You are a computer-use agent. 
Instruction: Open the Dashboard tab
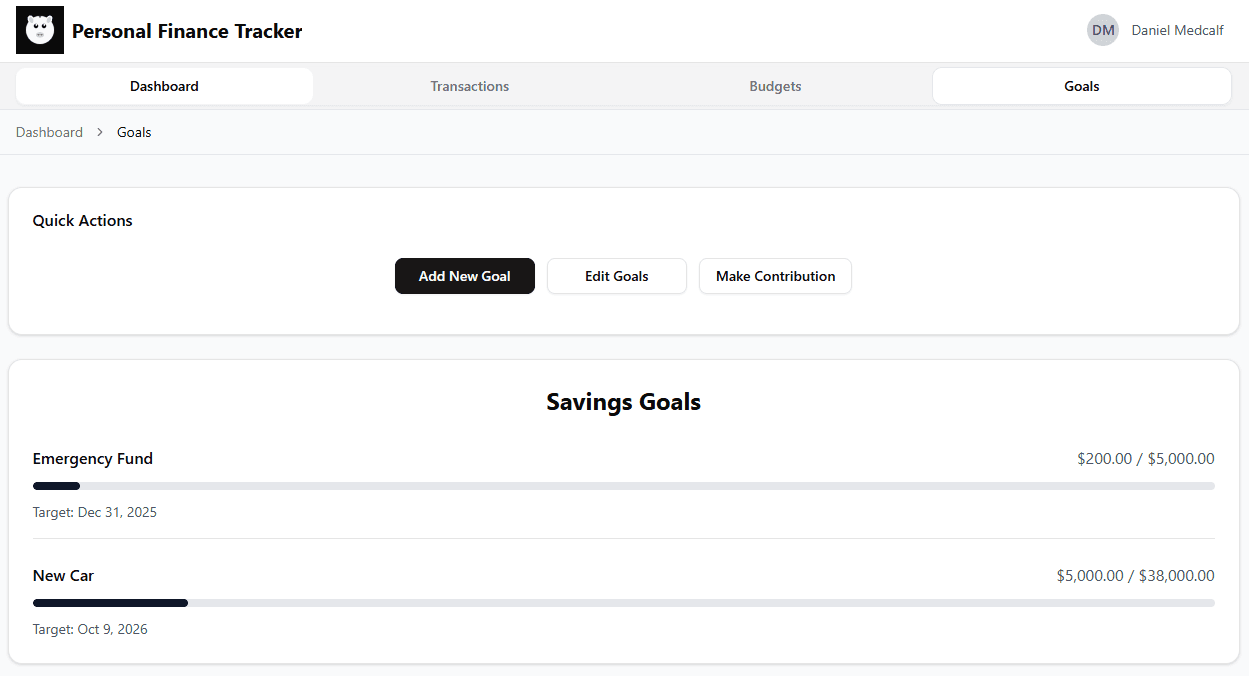[164, 86]
